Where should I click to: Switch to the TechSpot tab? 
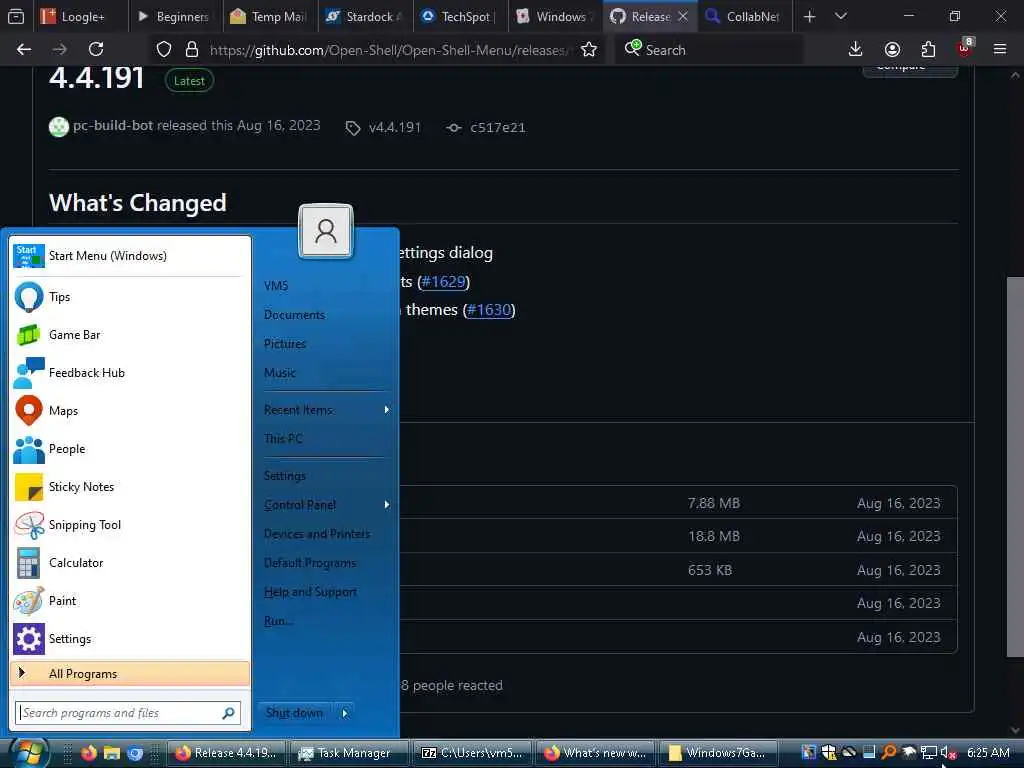tap(460, 16)
